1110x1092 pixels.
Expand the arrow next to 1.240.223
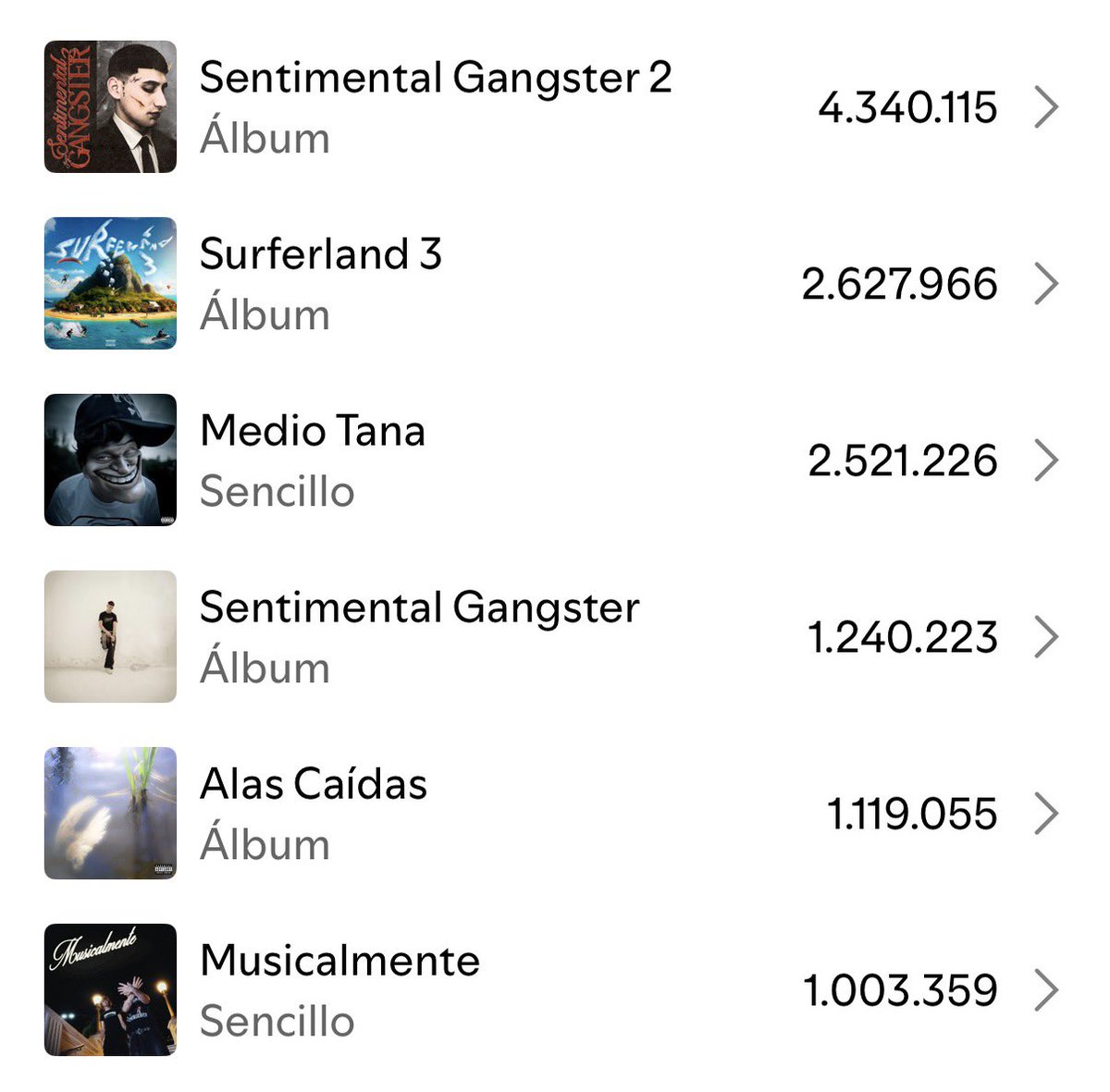coord(1046,637)
